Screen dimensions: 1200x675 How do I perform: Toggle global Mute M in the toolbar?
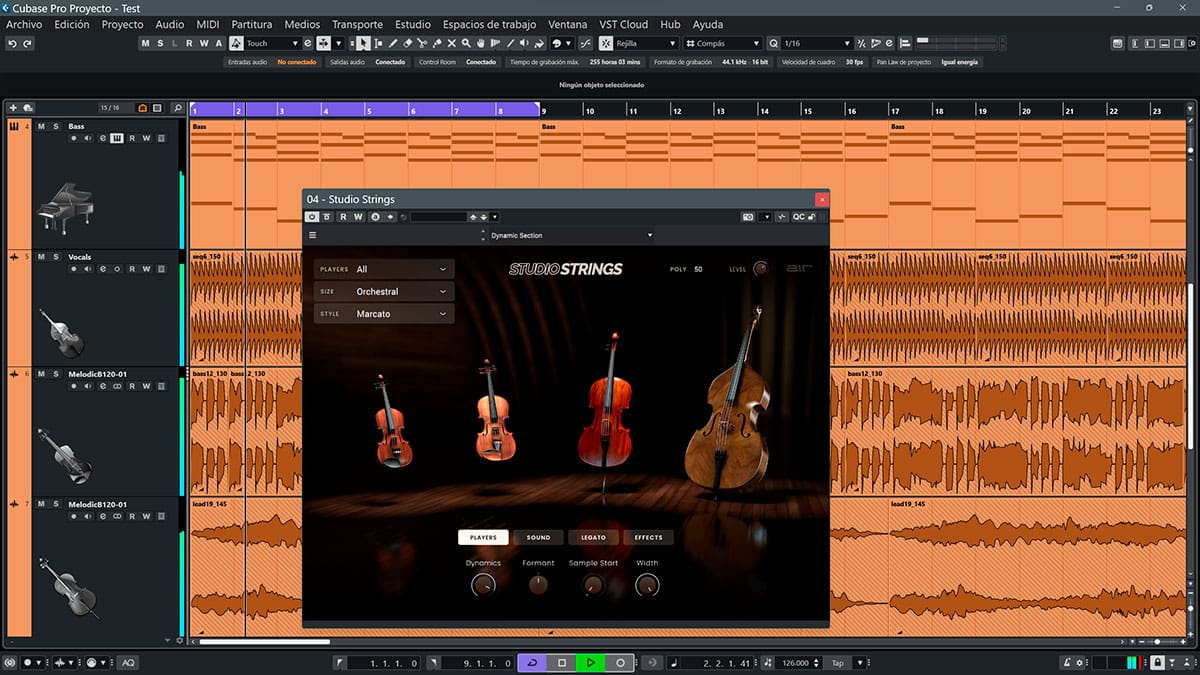tap(146, 43)
